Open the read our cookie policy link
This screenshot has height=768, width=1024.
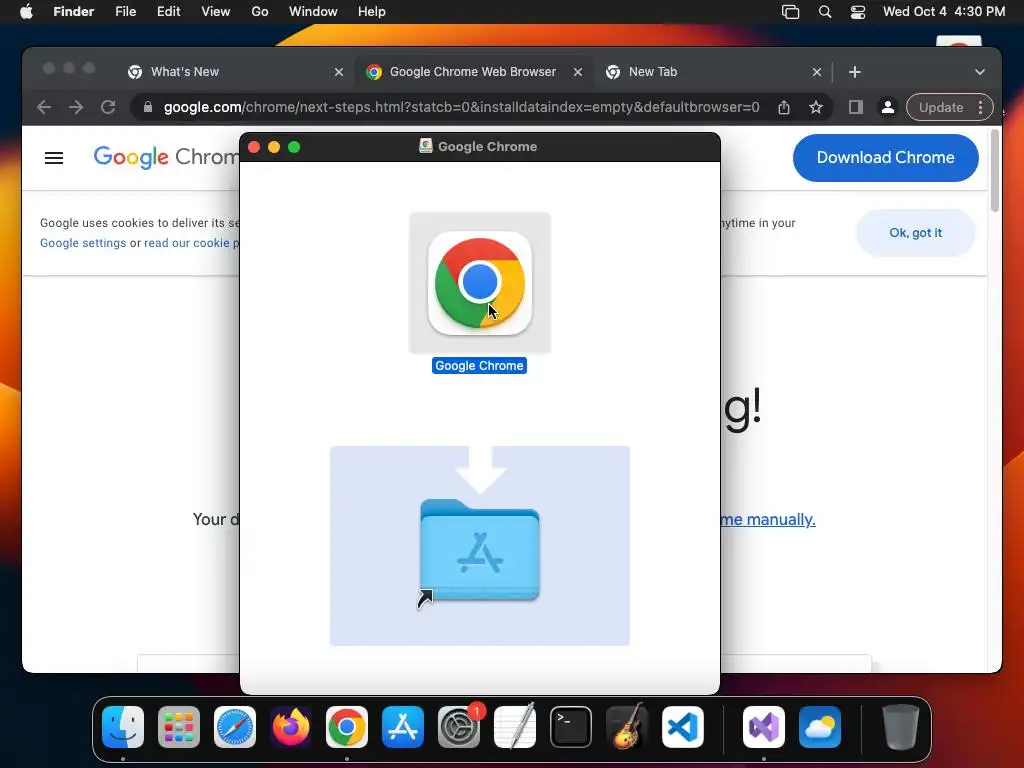[x=191, y=243]
